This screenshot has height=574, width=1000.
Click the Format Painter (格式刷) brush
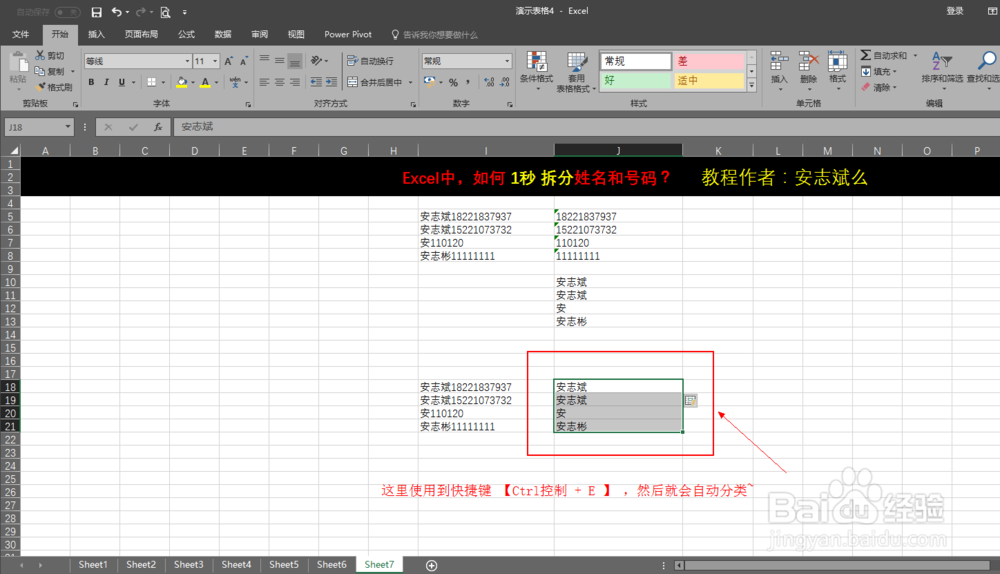[41, 87]
